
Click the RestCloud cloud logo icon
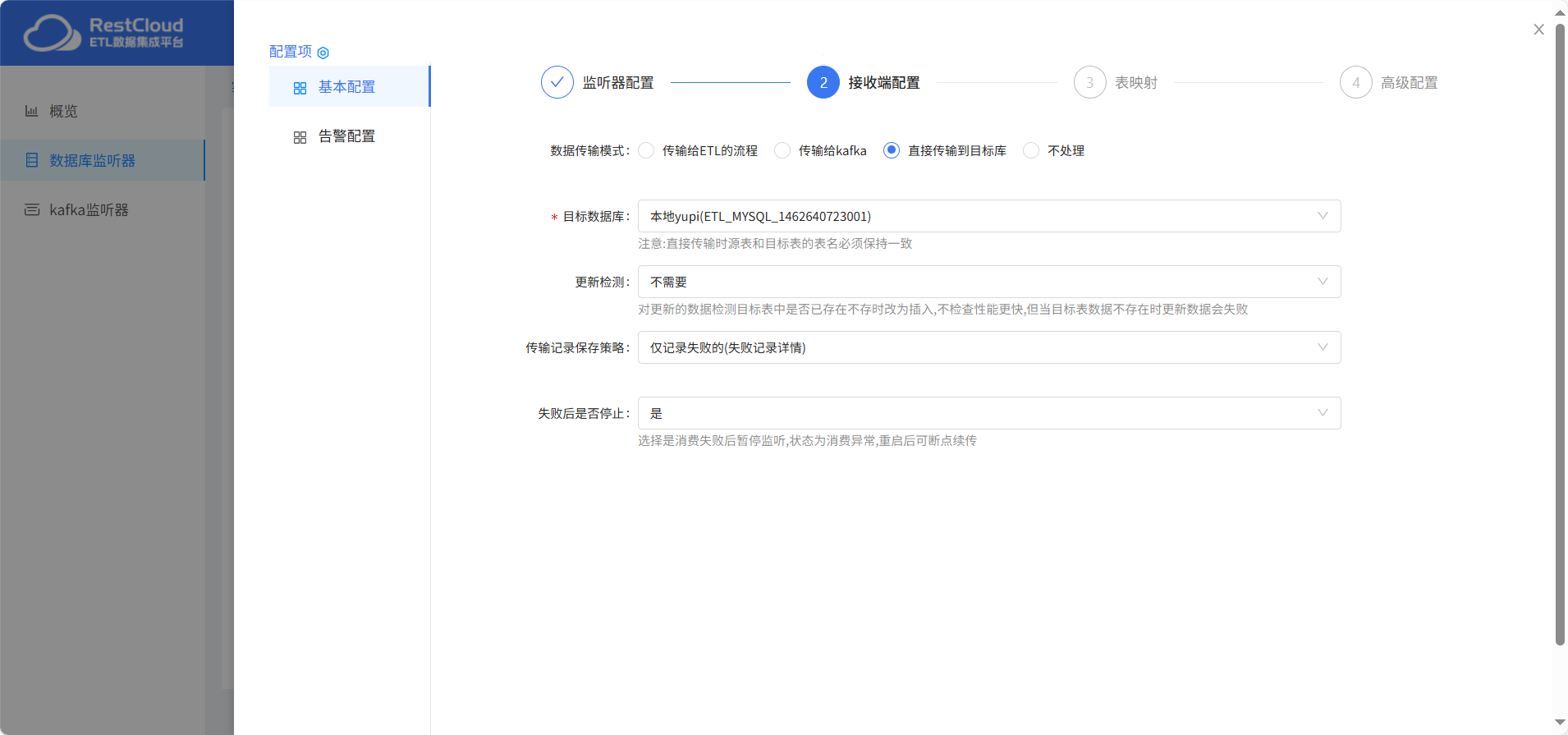click(53, 33)
